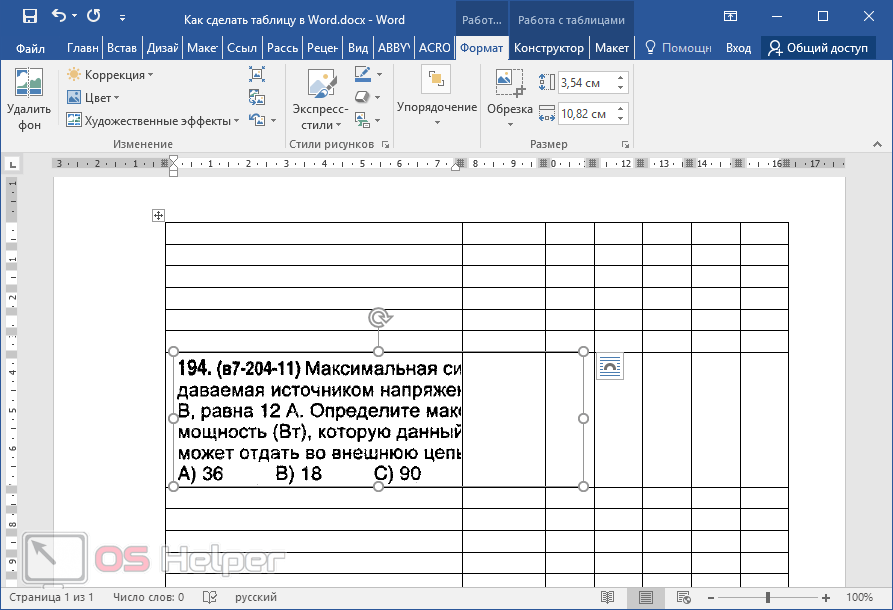Screen dimensions: 893x610
Task: Open the Файл menu tab
Action: pos(30,48)
